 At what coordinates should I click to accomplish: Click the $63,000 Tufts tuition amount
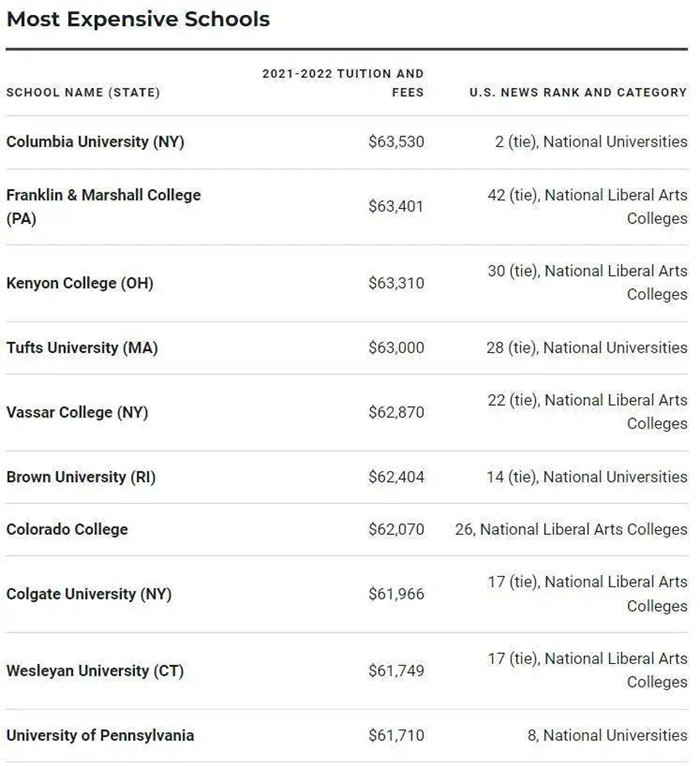pos(396,348)
